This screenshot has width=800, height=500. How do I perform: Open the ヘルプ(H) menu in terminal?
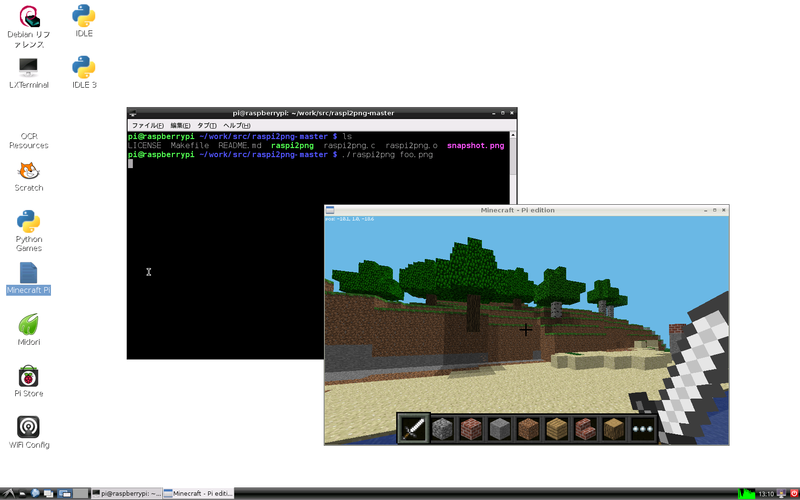tap(237, 126)
